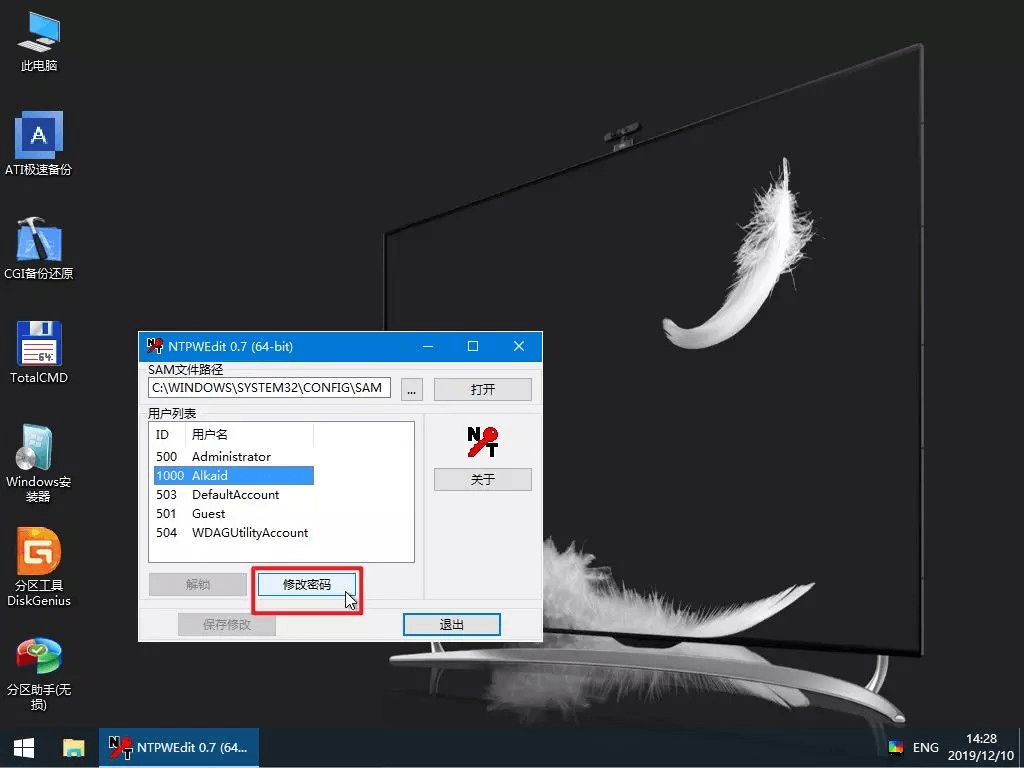The image size is (1024, 768).
Task: Select the Administrator user in the list
Action: point(231,457)
